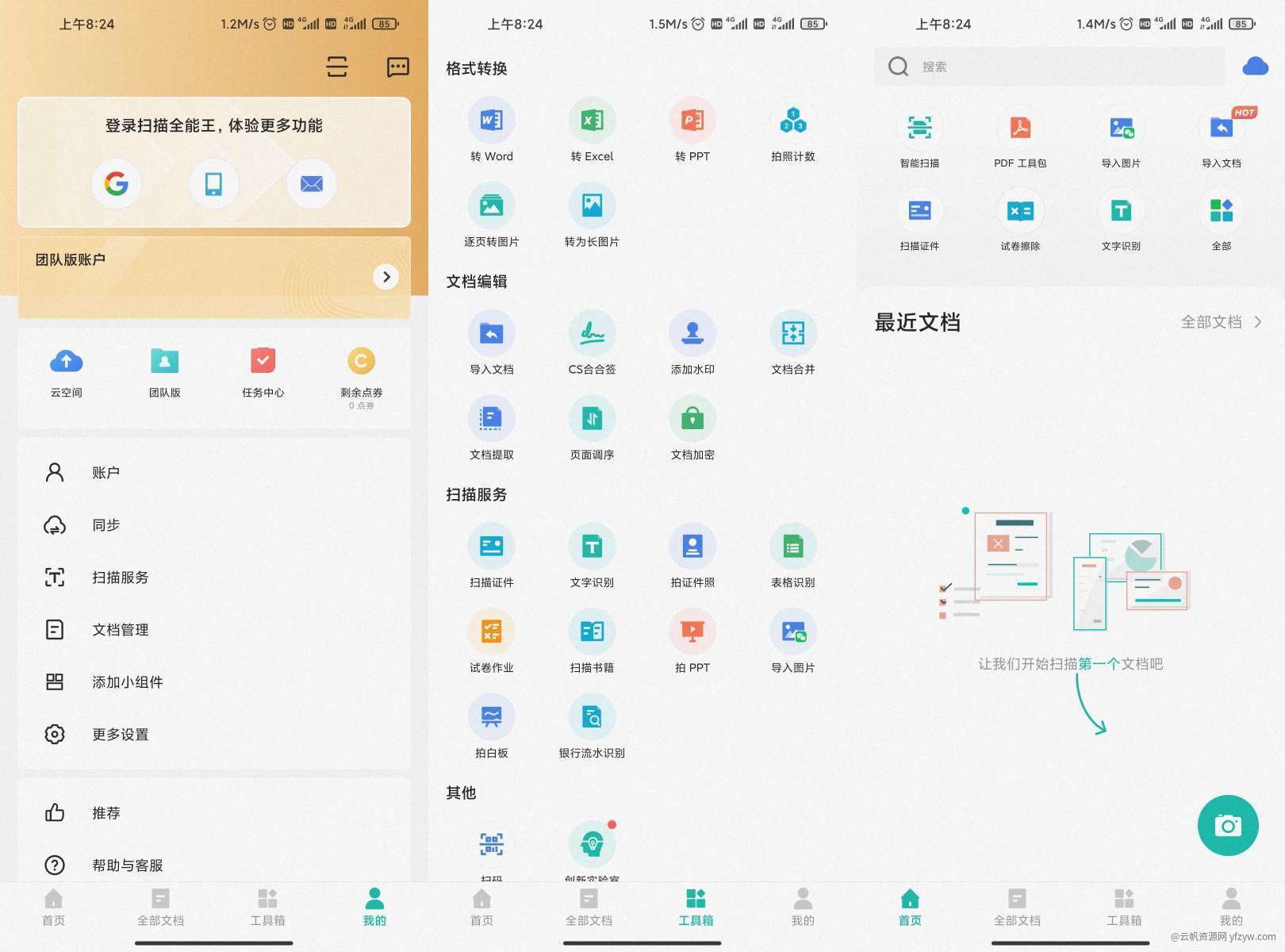Open the 添加小组件 menu row
Screen dimensions: 1285x952
coord(214,682)
